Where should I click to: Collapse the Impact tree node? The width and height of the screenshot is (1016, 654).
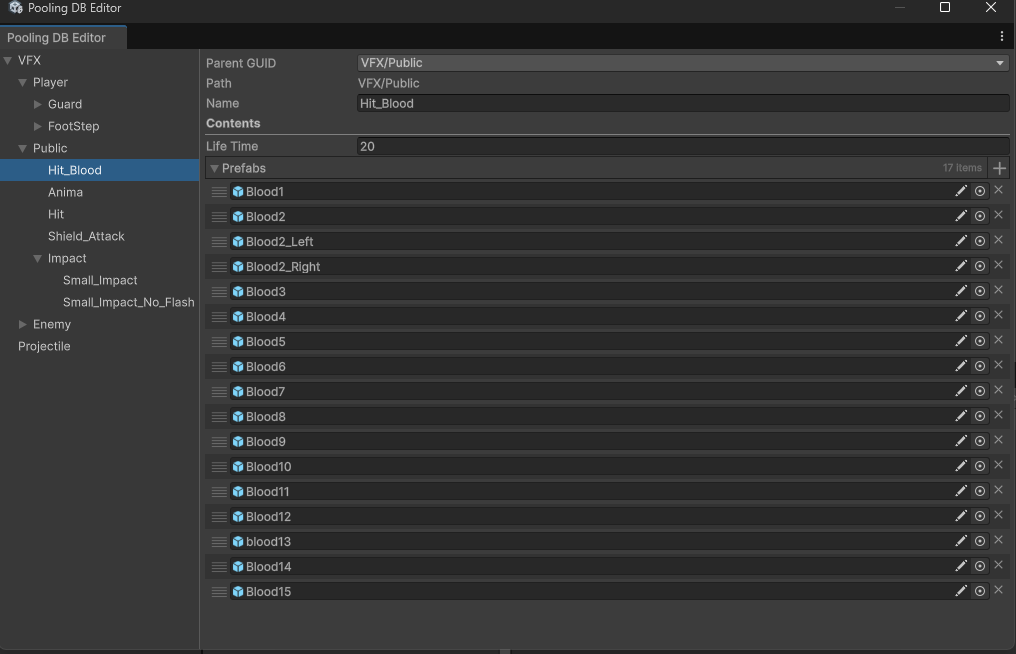[x=38, y=258]
